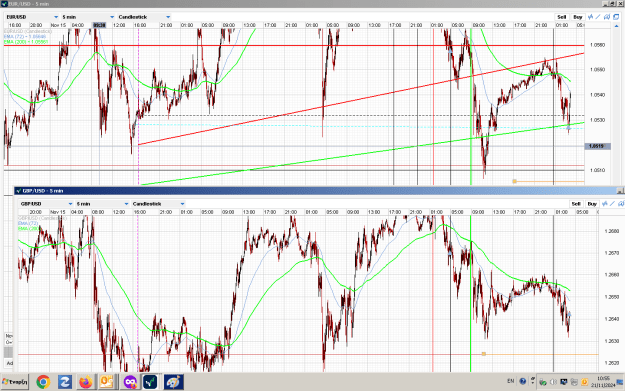This screenshot has width=625, height=391.
Task: Select EMA (200) legend in EUR/USD chart
Action: (x=26, y=41)
